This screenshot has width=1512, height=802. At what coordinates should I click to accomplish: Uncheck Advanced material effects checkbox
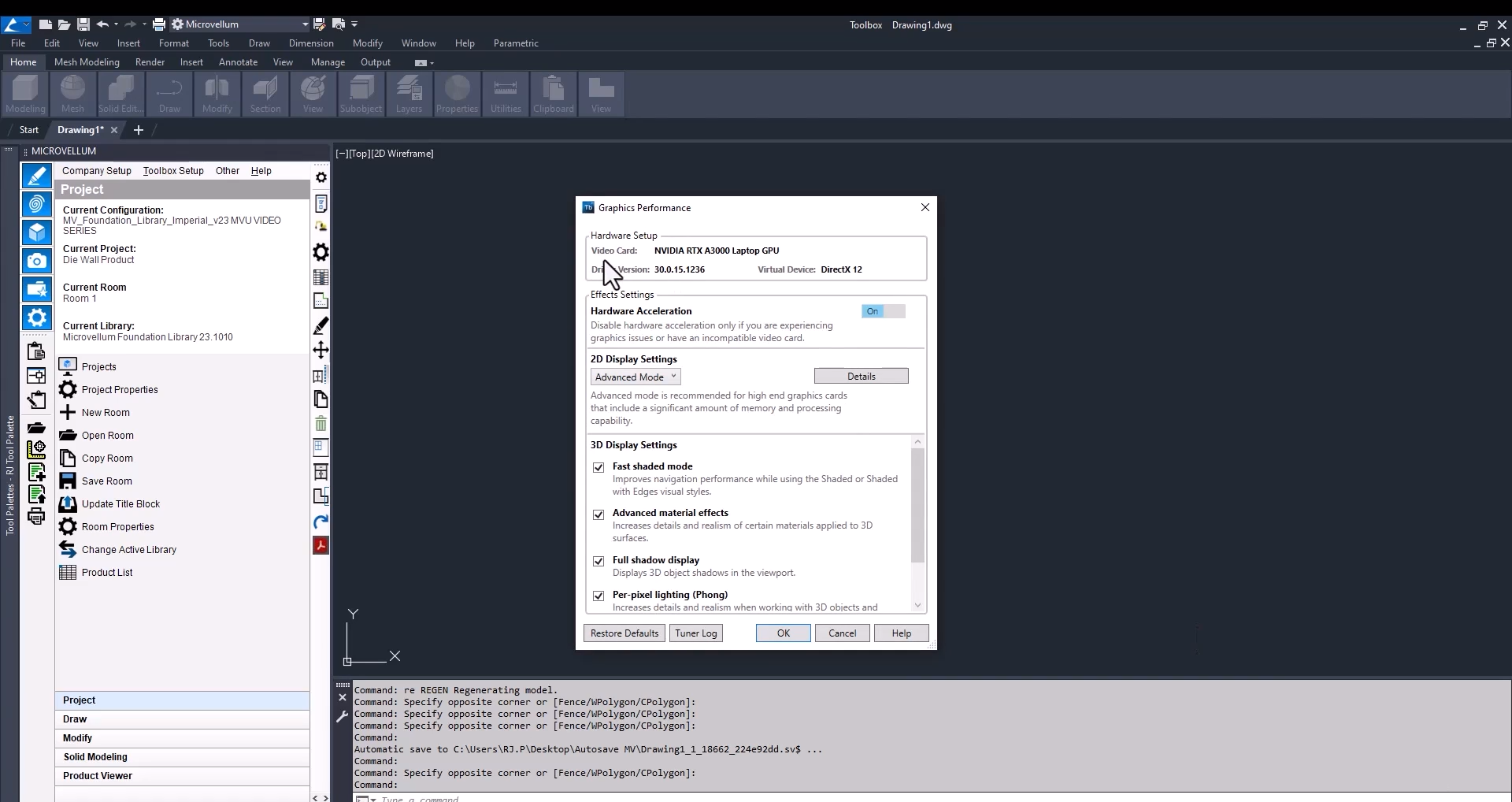598,514
